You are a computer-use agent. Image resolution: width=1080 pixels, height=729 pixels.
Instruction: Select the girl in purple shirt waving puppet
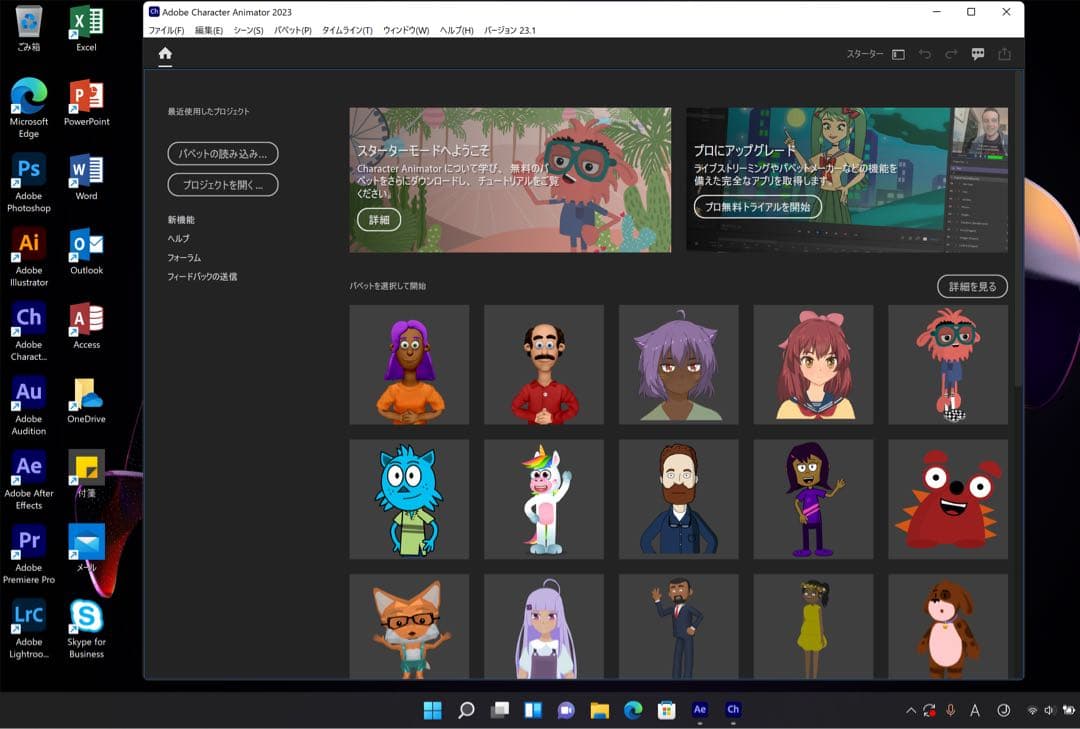pos(813,499)
